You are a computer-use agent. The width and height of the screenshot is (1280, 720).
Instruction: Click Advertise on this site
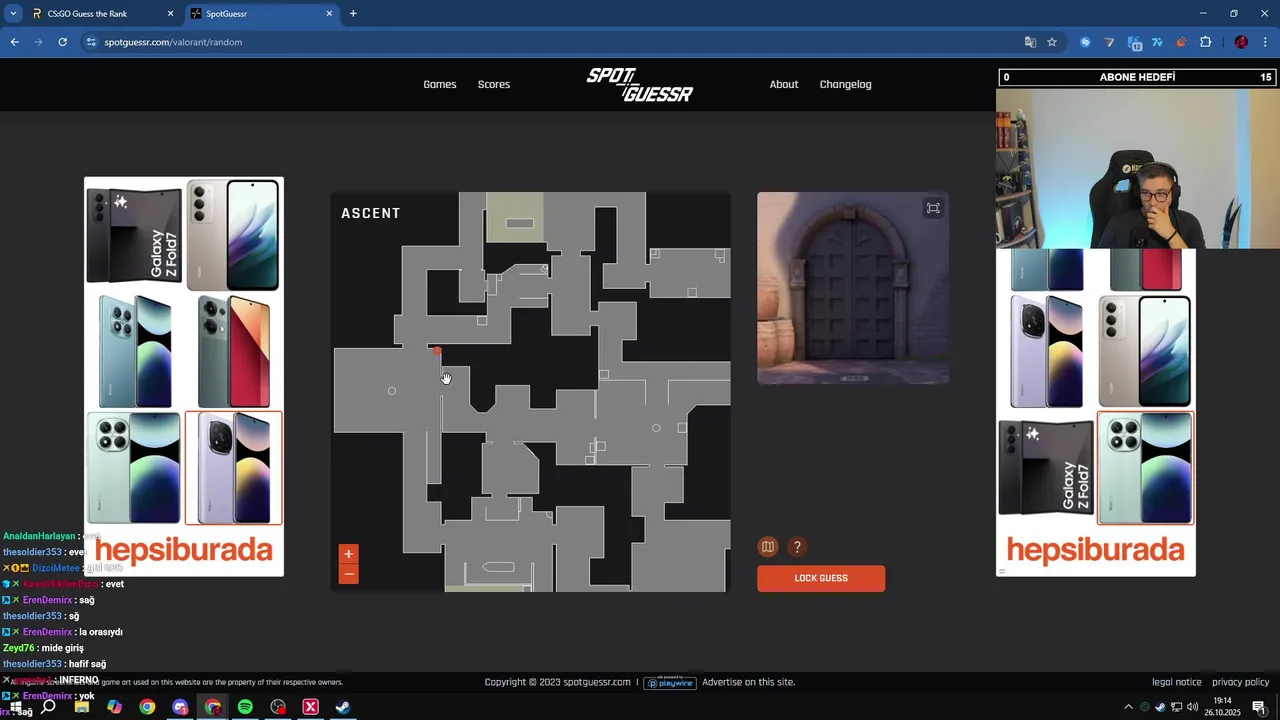749,682
